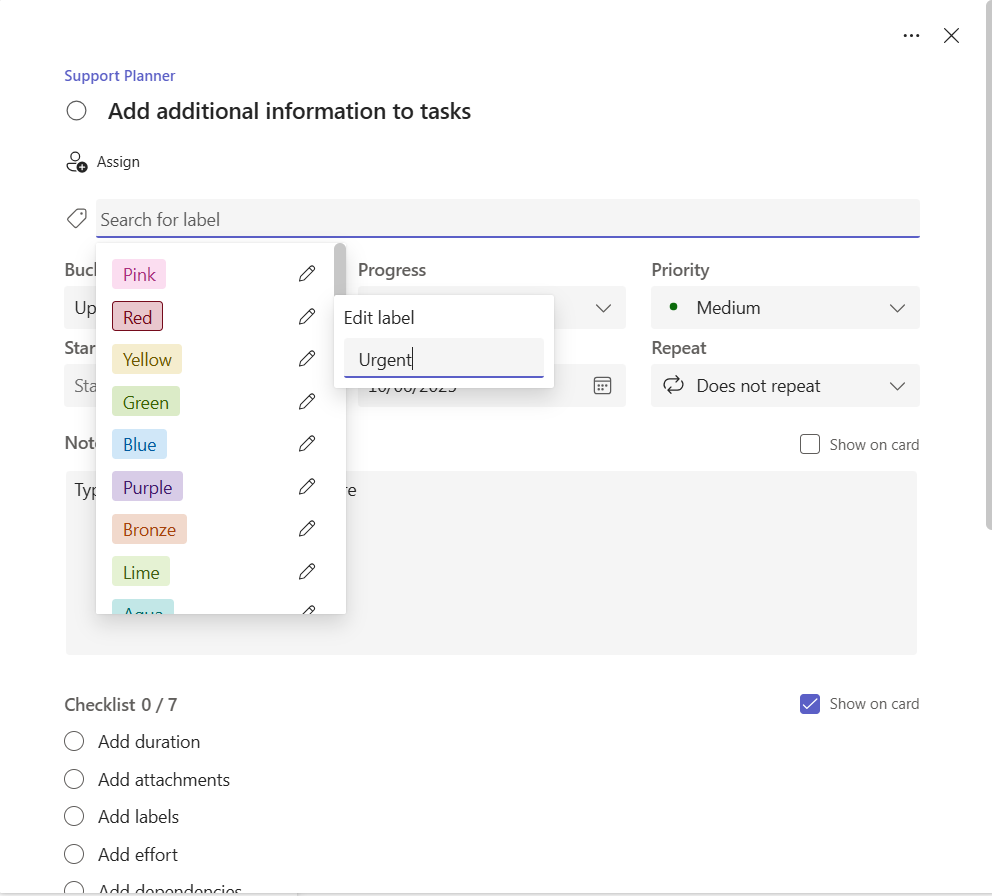This screenshot has width=992, height=896.
Task: Mark the task complete using the title circle
Action: pyautogui.click(x=76, y=111)
